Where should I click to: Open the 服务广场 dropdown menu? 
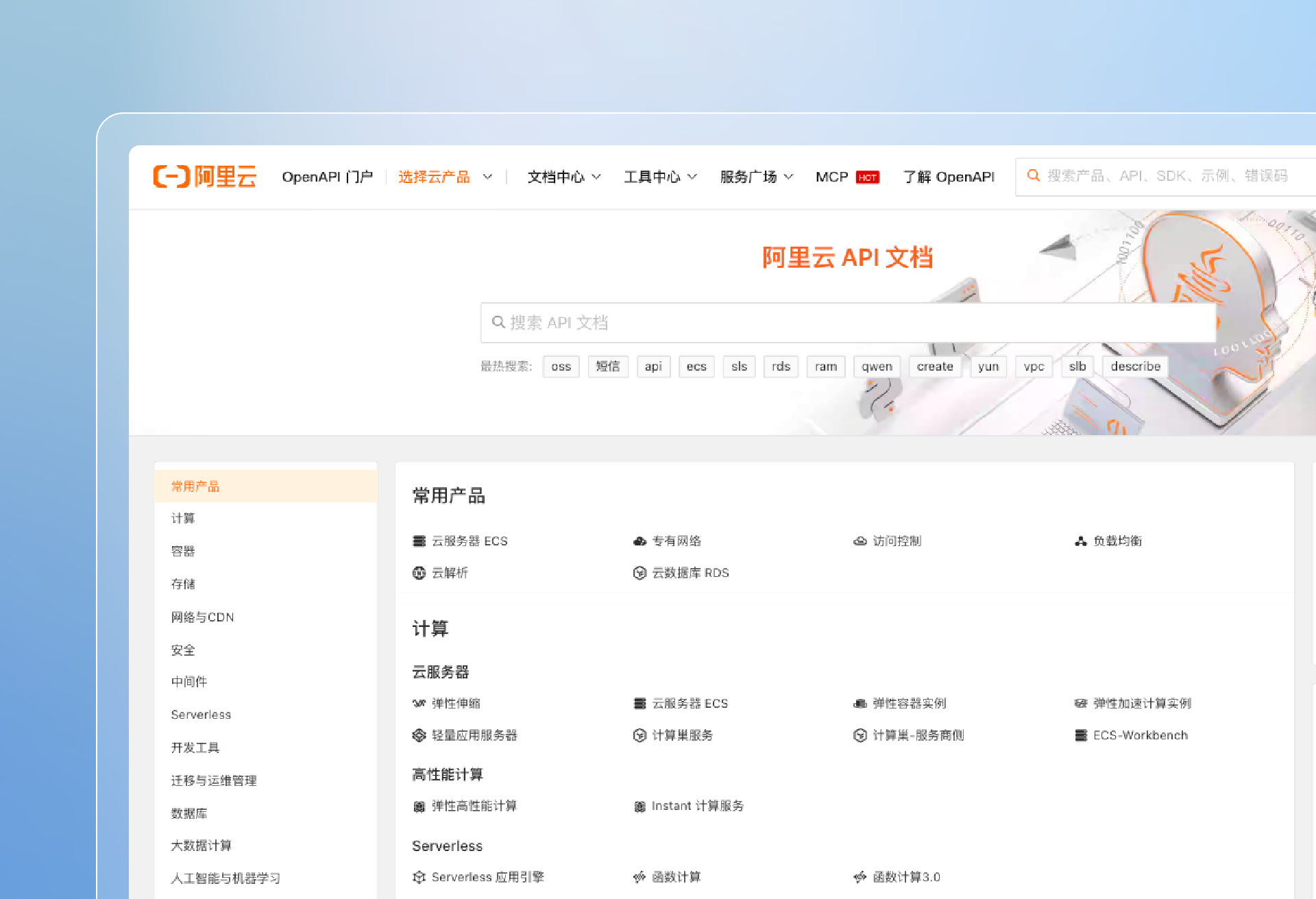(x=757, y=177)
